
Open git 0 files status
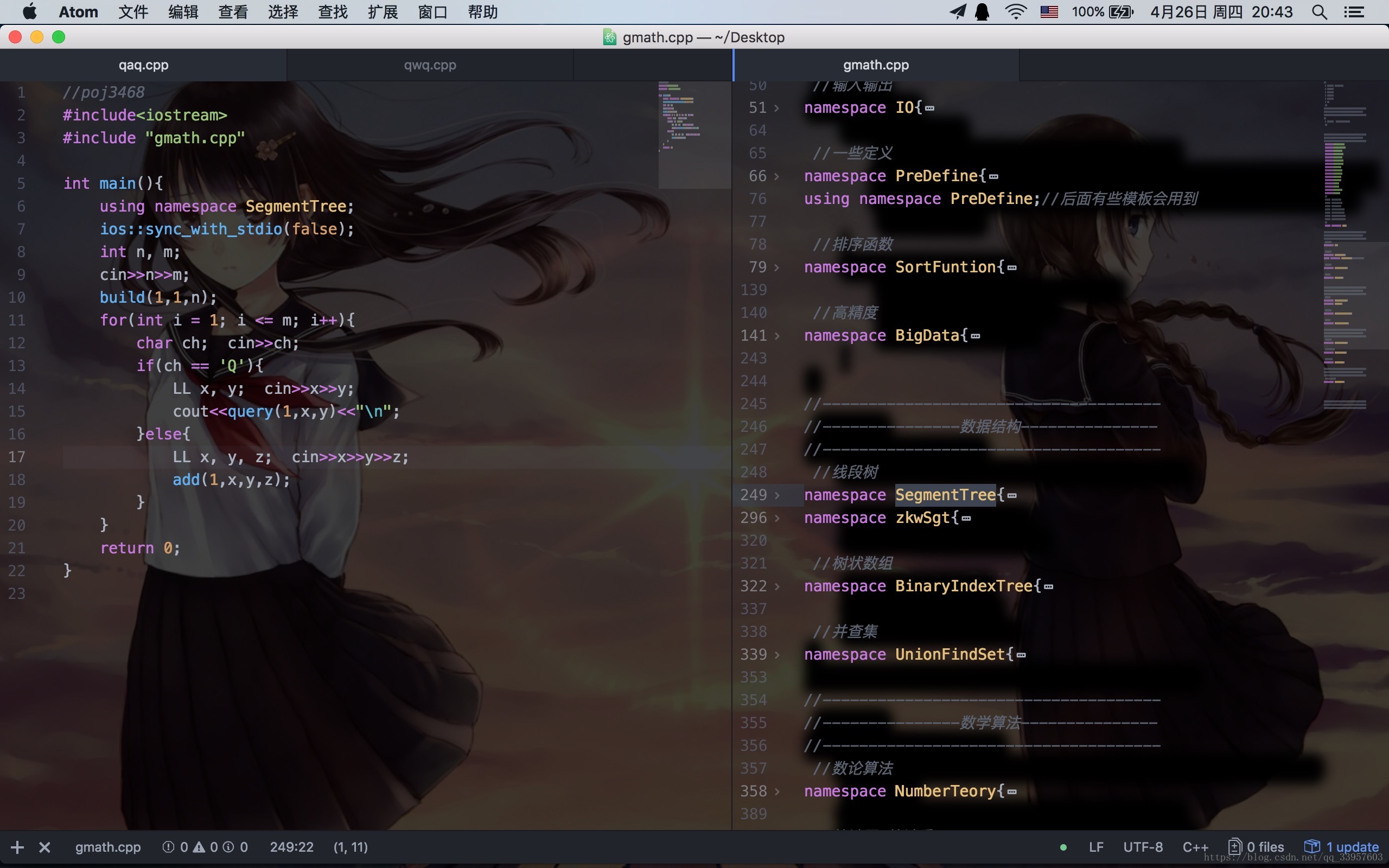point(1256,847)
